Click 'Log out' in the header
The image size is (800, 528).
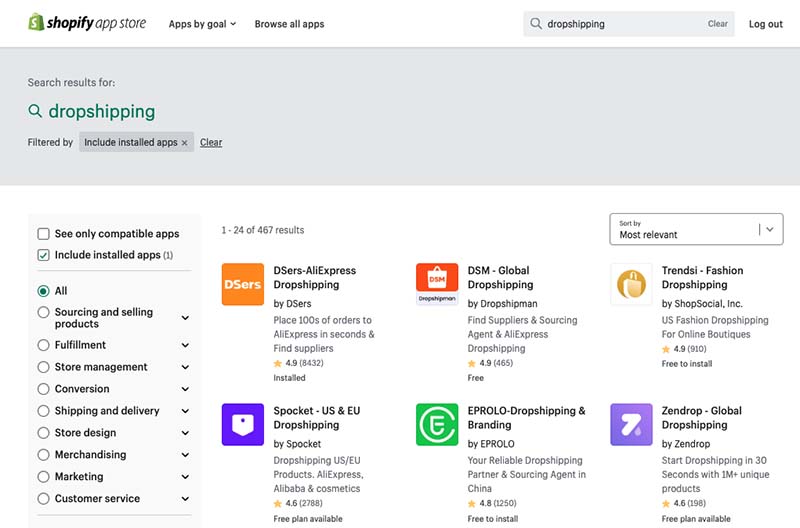[765, 24]
